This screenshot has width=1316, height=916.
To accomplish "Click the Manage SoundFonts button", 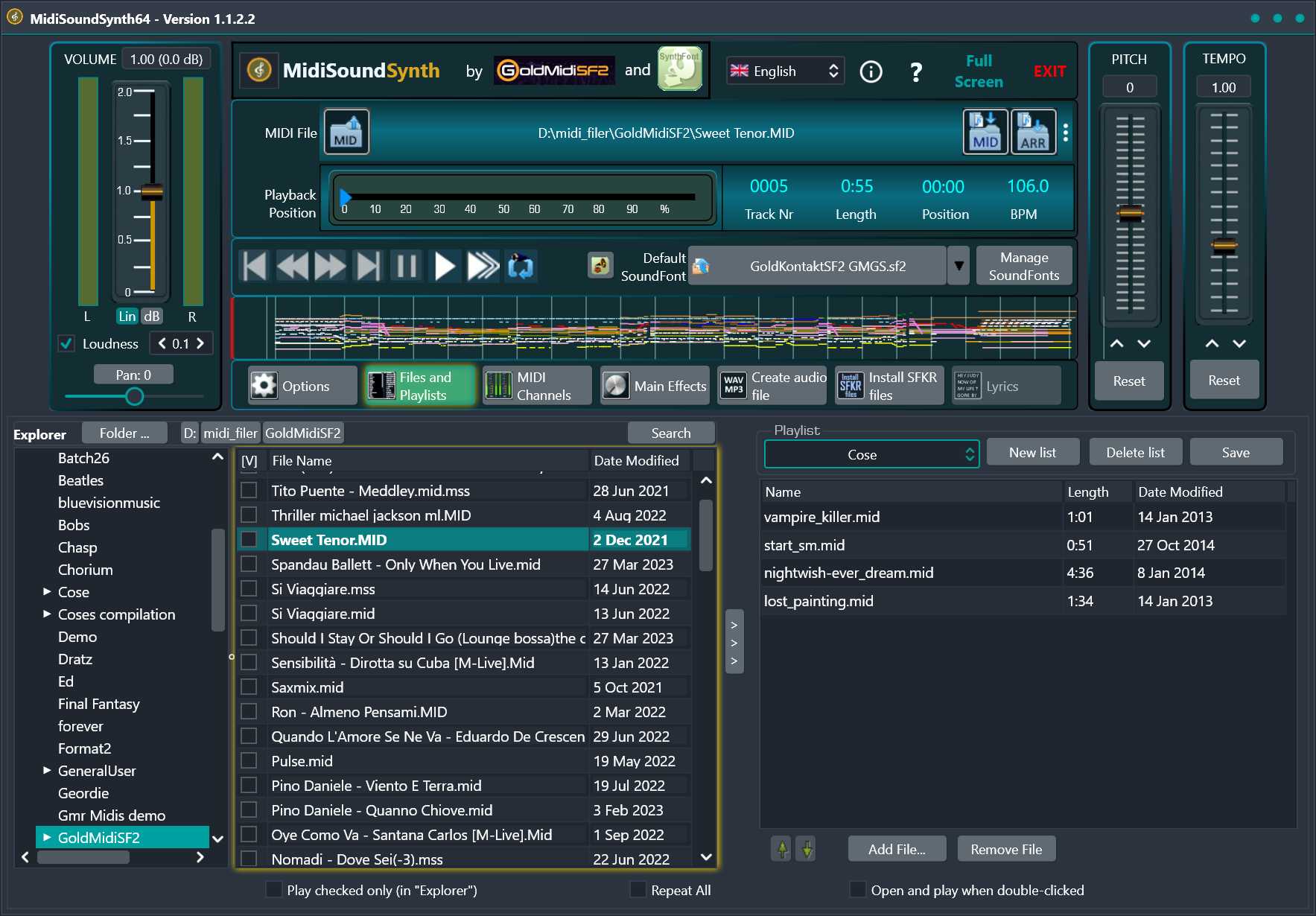I will (x=1024, y=266).
